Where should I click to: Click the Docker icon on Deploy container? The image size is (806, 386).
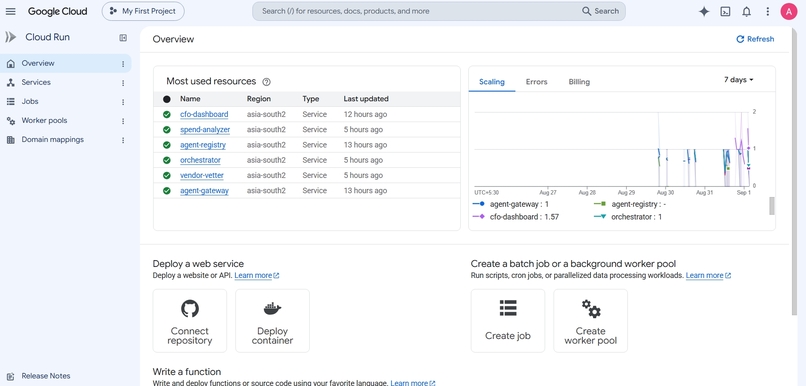[x=272, y=308]
